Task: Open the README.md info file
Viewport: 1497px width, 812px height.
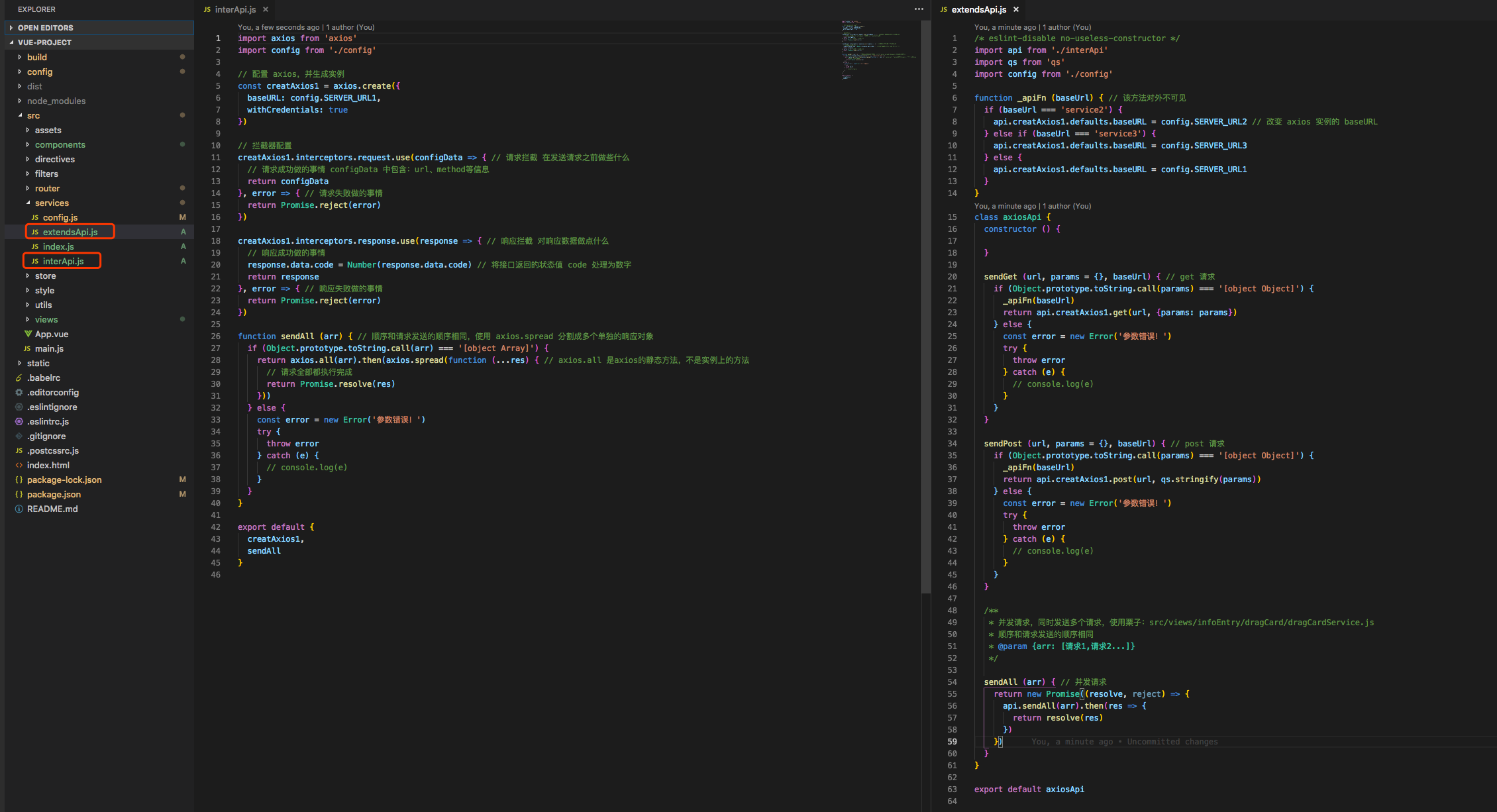Action: point(52,509)
